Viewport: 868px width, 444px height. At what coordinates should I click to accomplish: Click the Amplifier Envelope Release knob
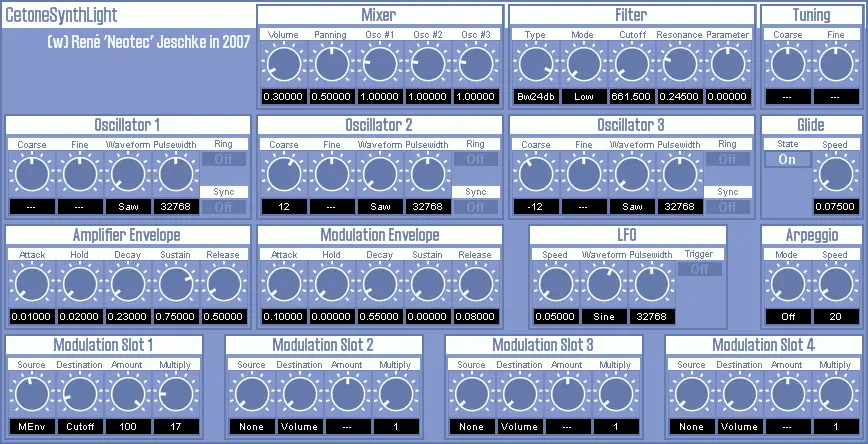(224, 285)
